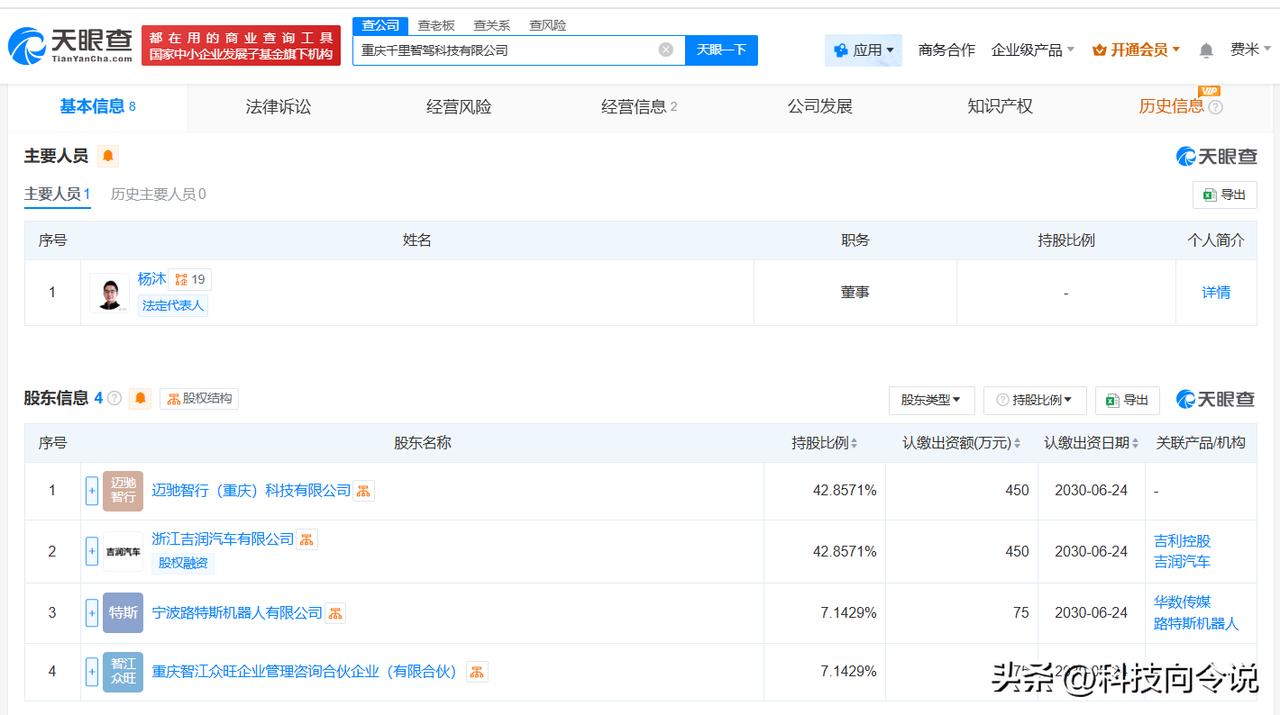Switch to the 经营信息 tab
This screenshot has height=715, width=1280.
639,107
